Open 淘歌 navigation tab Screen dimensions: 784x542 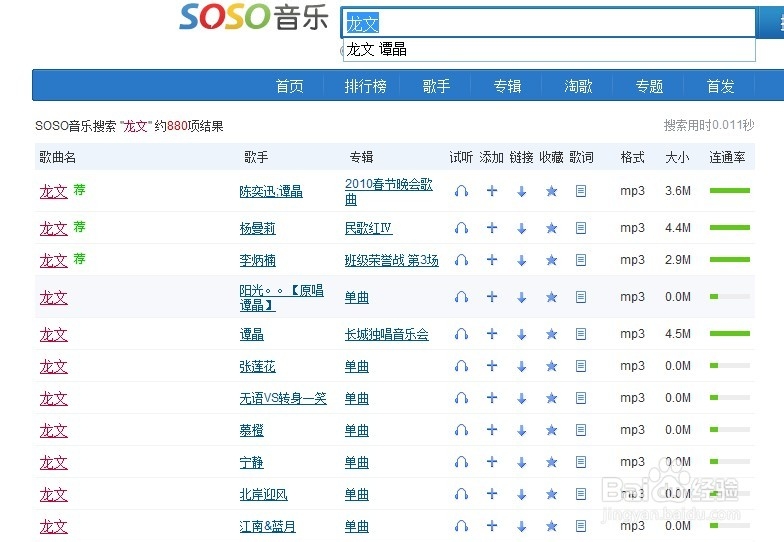click(578, 86)
